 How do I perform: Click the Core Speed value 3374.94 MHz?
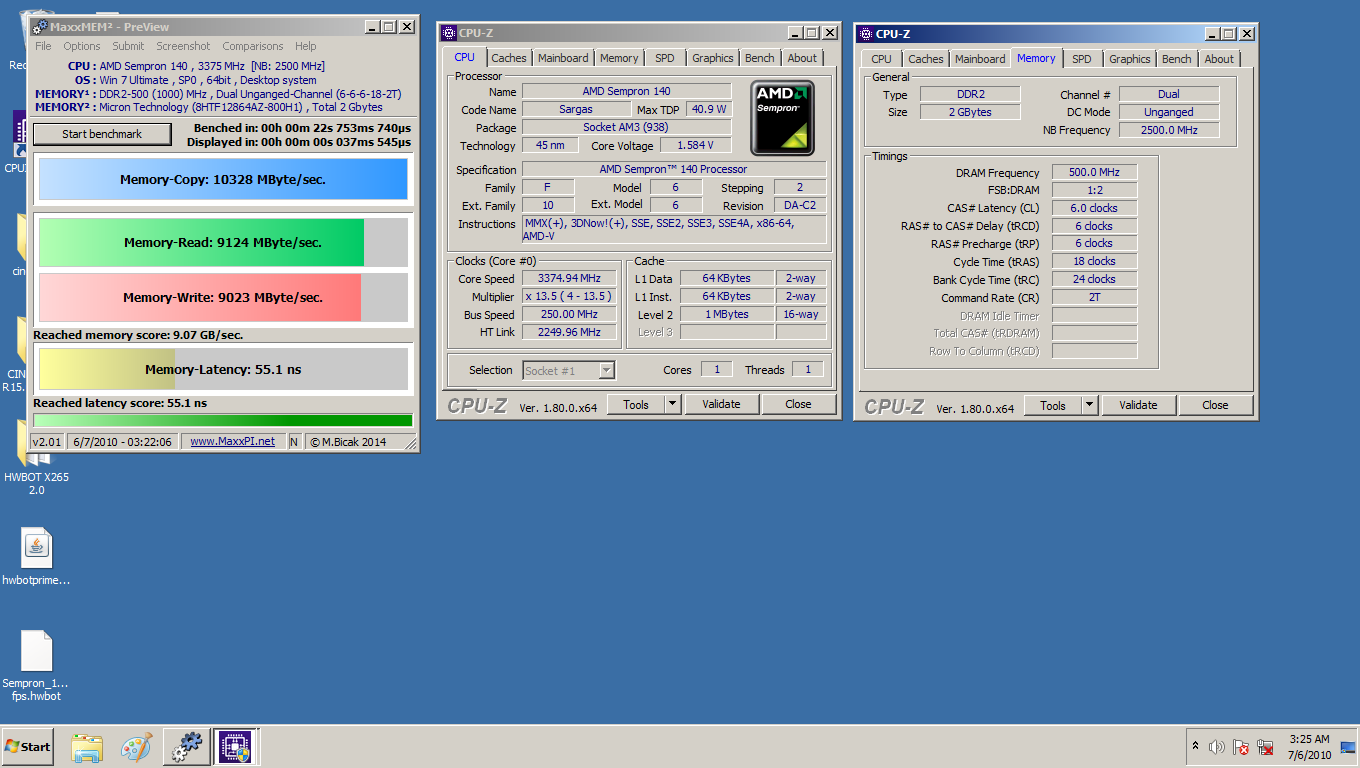click(x=569, y=279)
